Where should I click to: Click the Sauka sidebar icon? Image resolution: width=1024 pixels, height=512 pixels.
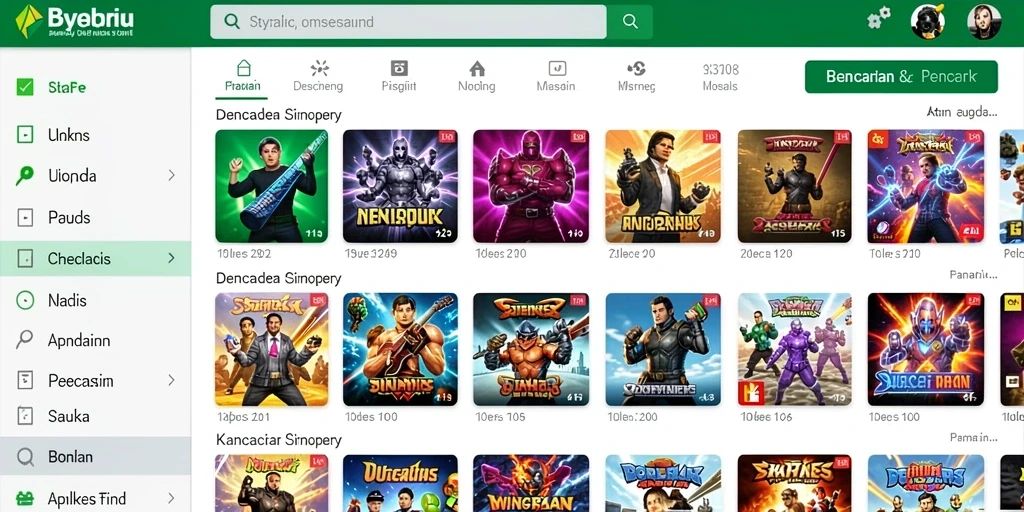pos(25,416)
